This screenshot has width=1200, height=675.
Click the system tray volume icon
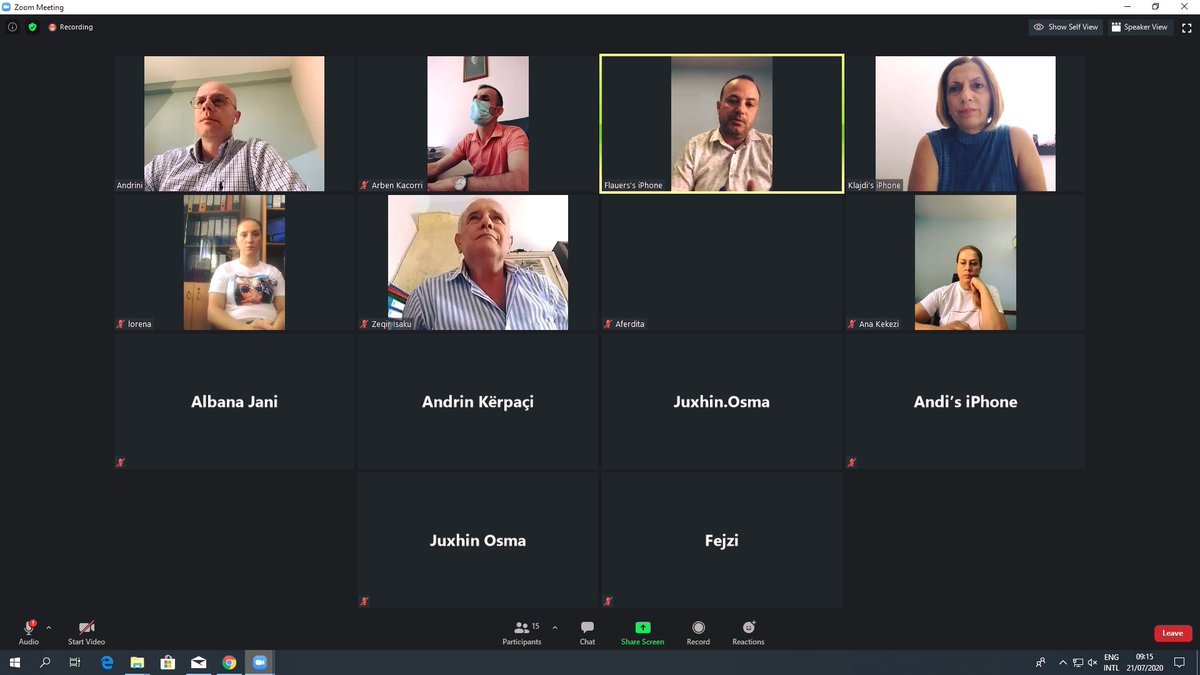tap(1093, 662)
